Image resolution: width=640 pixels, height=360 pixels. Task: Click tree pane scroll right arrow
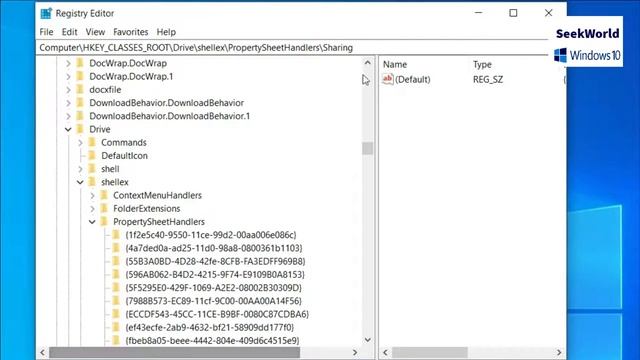point(355,352)
